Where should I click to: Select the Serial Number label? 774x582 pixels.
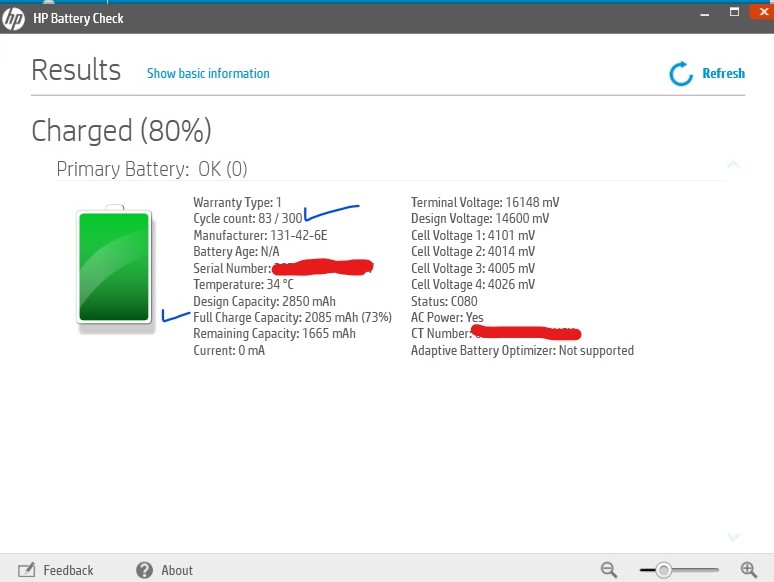tap(232, 268)
